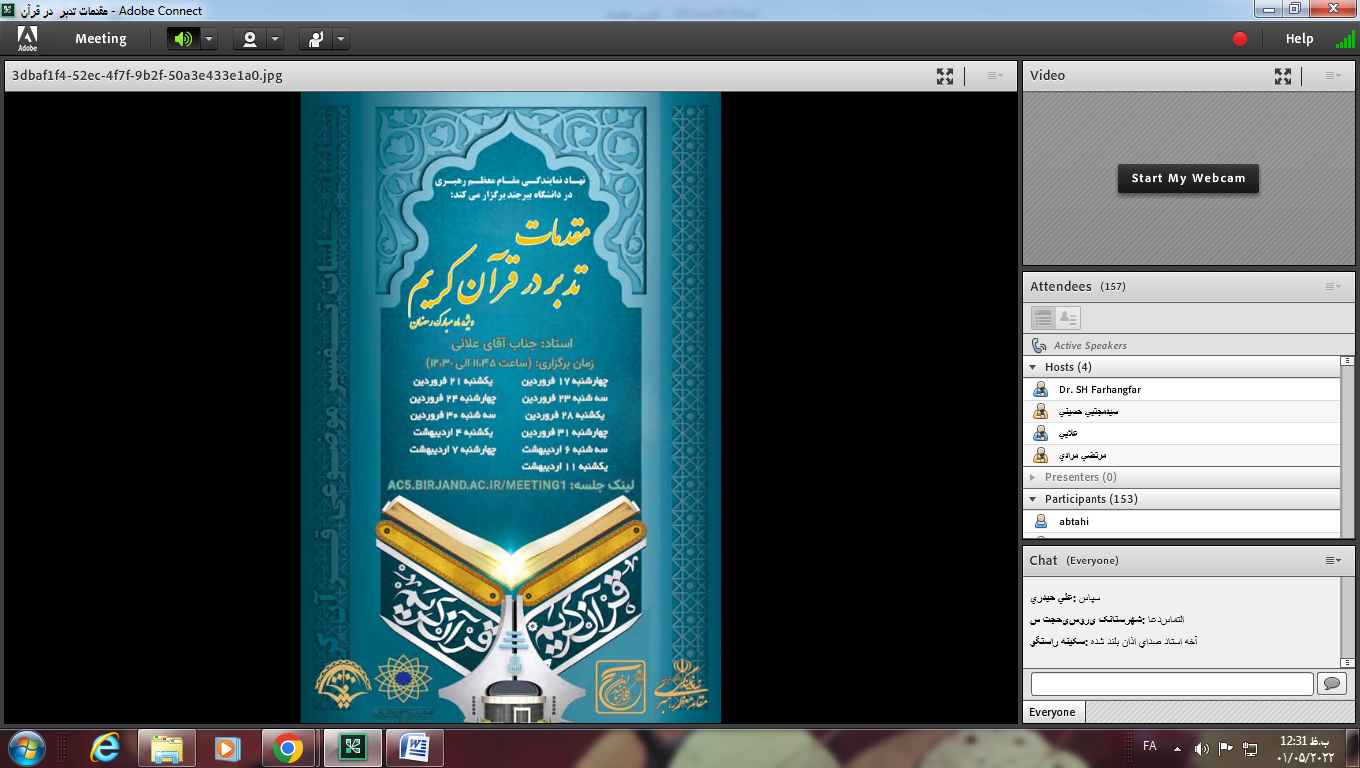Maximize the Video pod to full screen
The width and height of the screenshot is (1360, 768).
pos(1282,76)
